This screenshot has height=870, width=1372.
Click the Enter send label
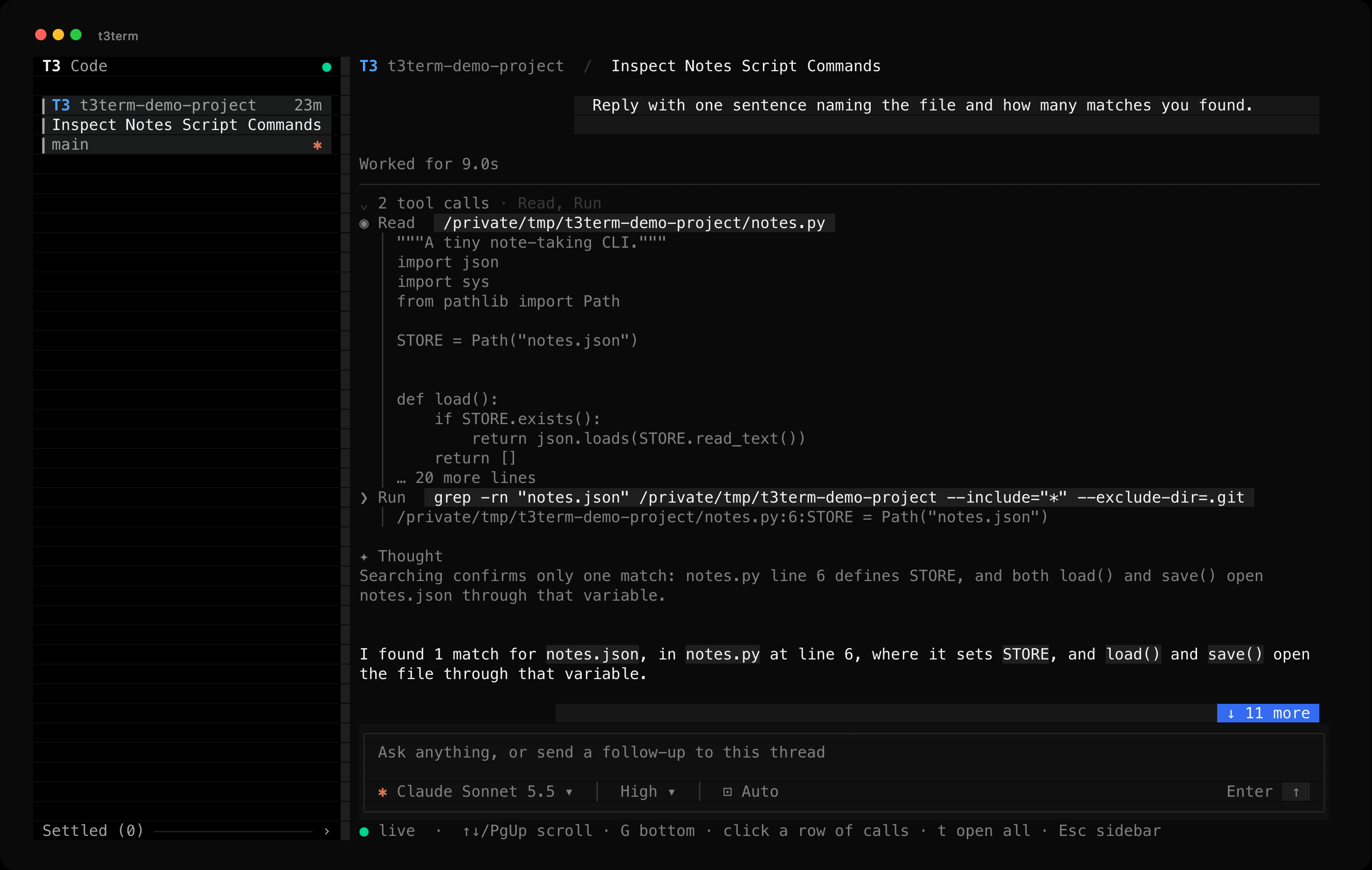tap(1249, 792)
